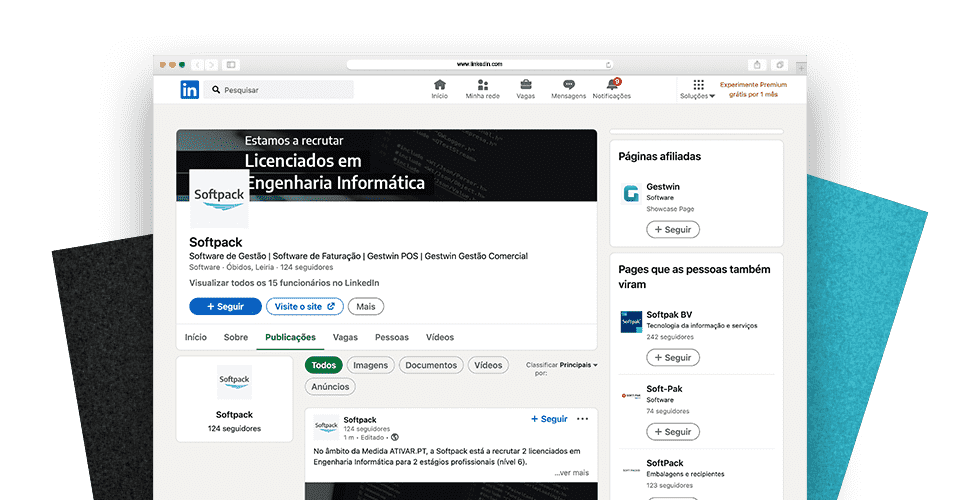Image resolution: width=960 pixels, height=500 pixels.
Task: Open the Notificações bell icon
Action: (x=612, y=84)
